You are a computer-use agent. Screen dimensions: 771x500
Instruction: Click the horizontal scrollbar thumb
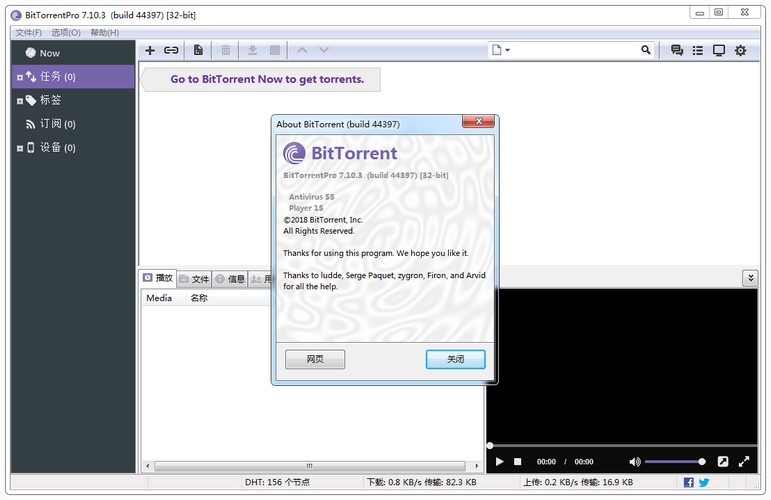[310, 466]
